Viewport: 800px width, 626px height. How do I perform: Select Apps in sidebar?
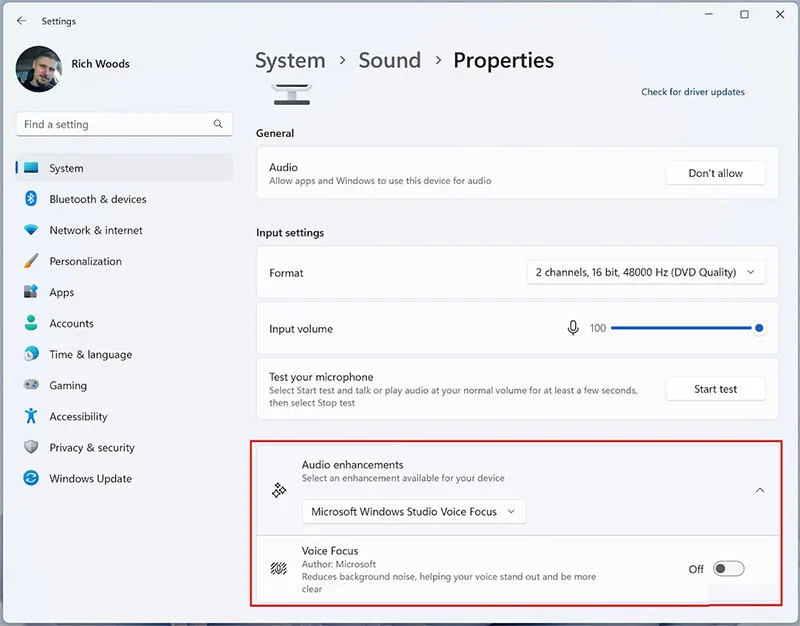click(124, 292)
